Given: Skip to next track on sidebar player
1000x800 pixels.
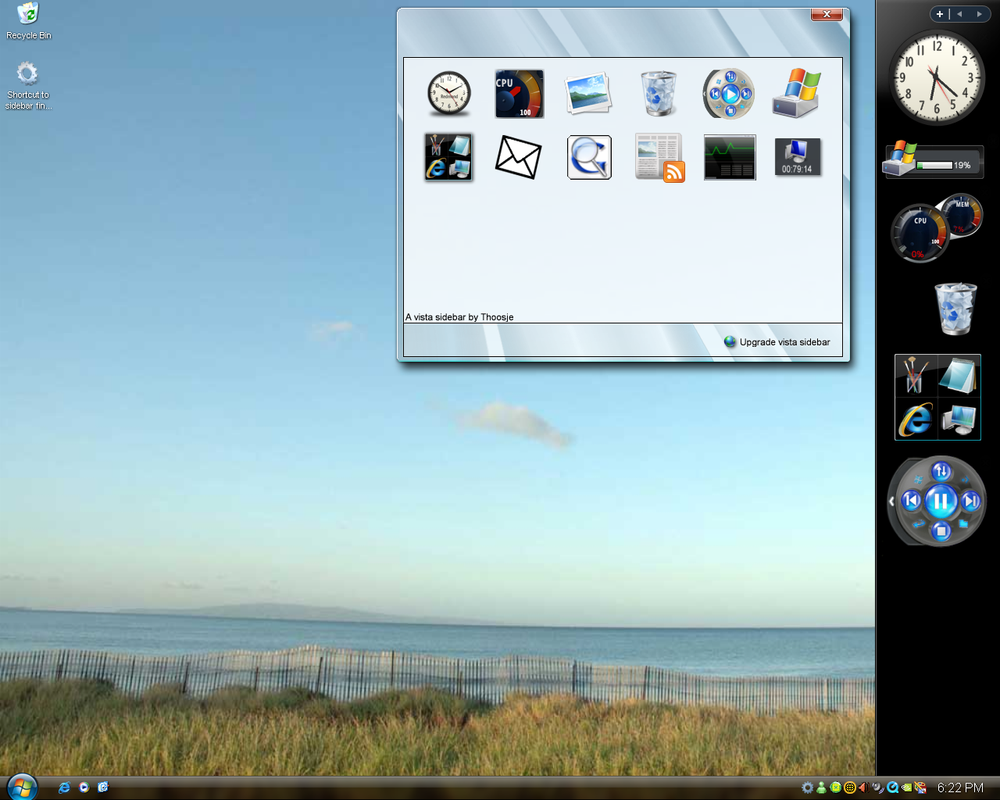Looking at the screenshot, I should pyautogui.click(x=971, y=501).
